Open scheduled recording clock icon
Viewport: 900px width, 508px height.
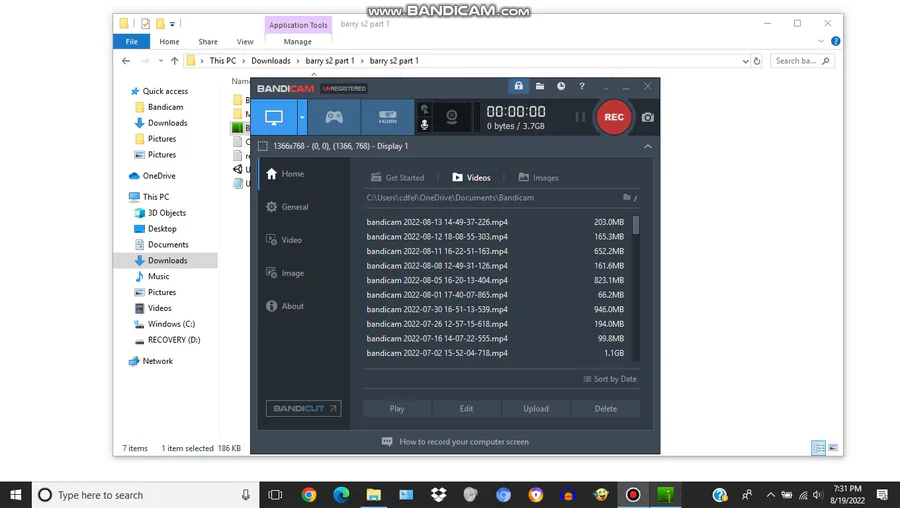click(561, 86)
